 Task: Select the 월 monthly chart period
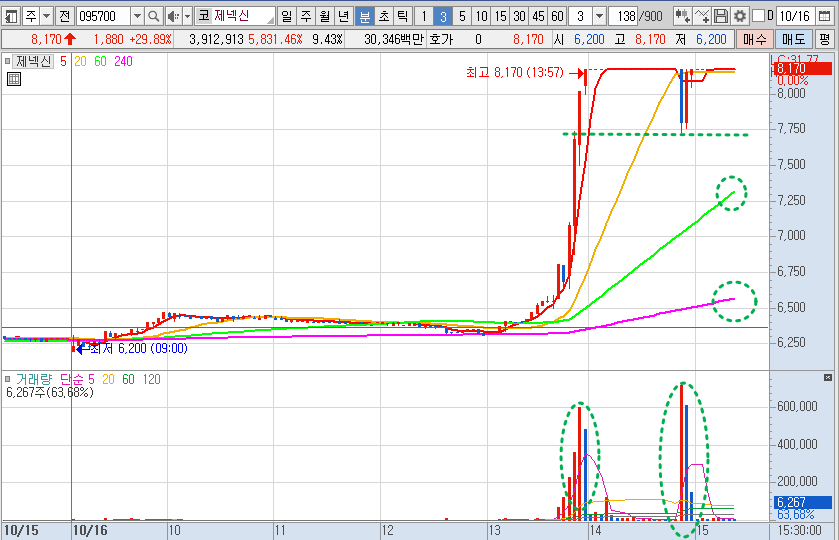point(325,16)
